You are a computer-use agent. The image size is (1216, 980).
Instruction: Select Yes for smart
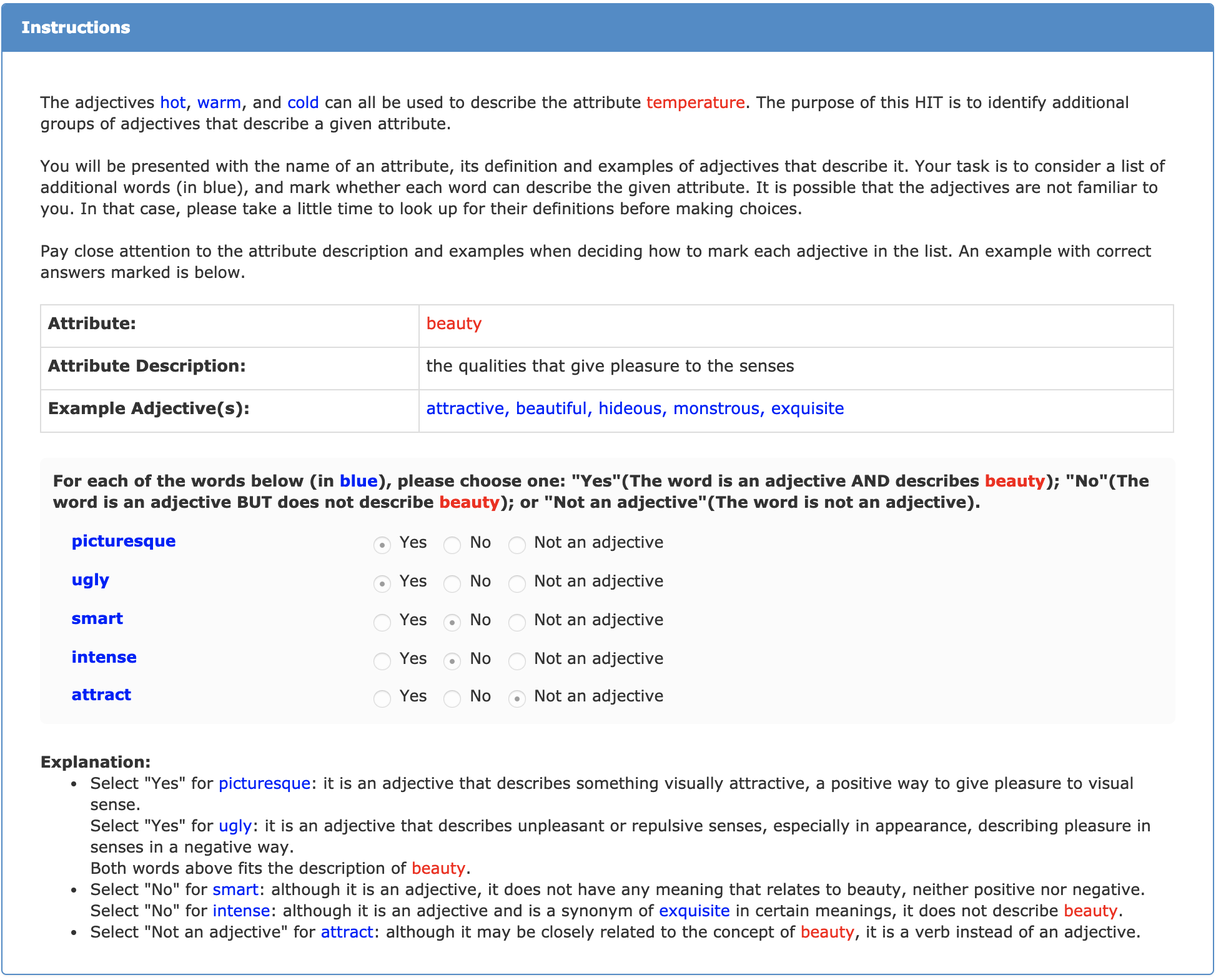382,622
